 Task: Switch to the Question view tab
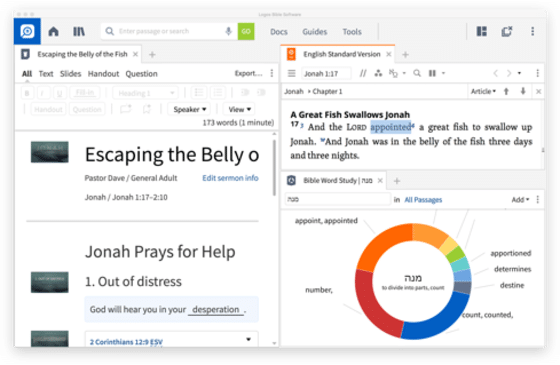[x=141, y=74]
